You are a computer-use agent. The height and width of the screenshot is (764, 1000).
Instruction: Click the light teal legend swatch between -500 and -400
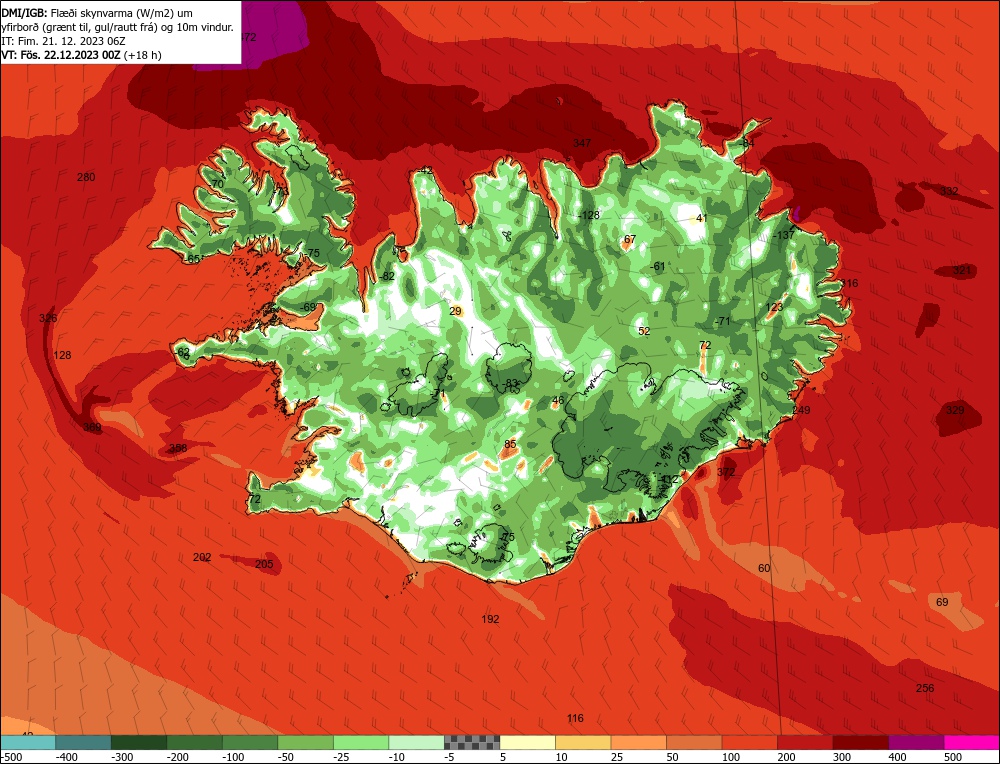pos(28,742)
